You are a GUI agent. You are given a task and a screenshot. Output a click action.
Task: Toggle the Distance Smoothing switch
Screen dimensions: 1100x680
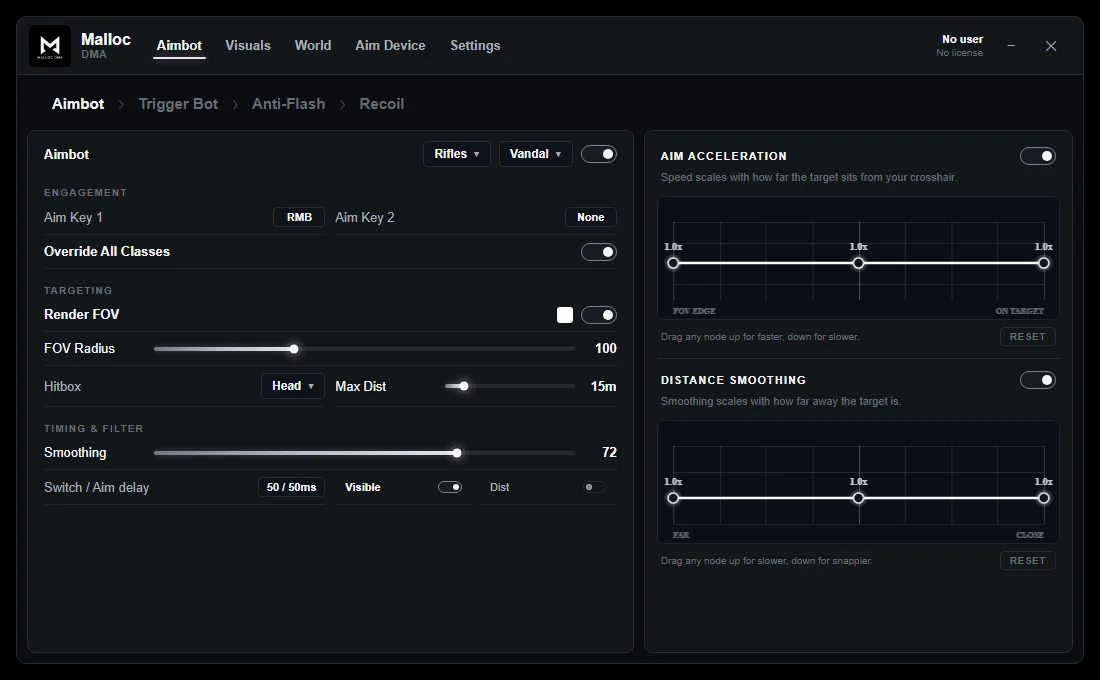click(x=1038, y=380)
